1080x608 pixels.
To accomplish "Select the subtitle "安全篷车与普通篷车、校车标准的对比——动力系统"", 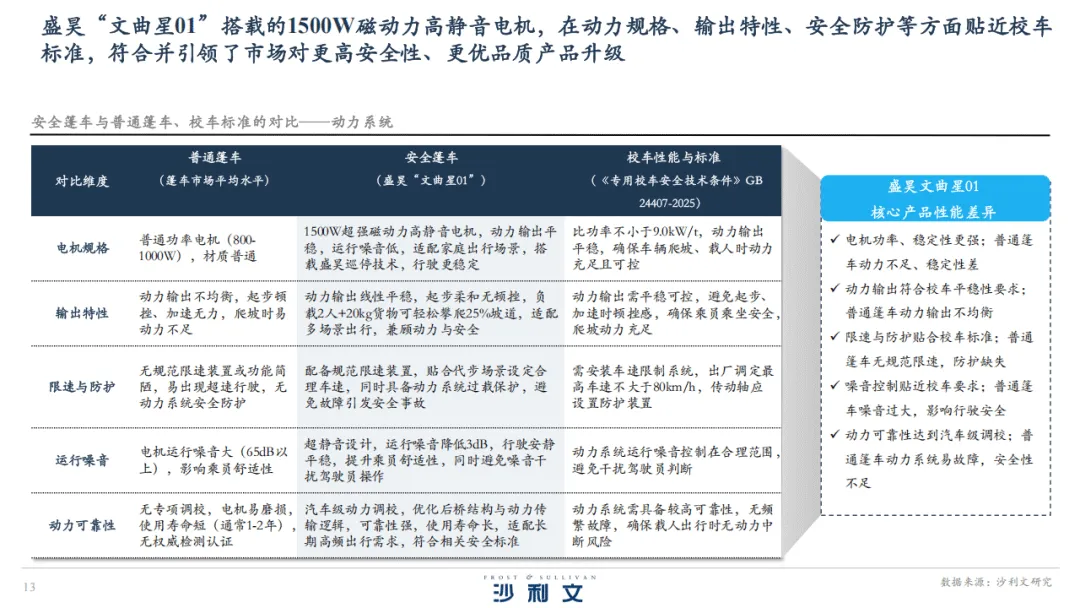I will pos(212,123).
